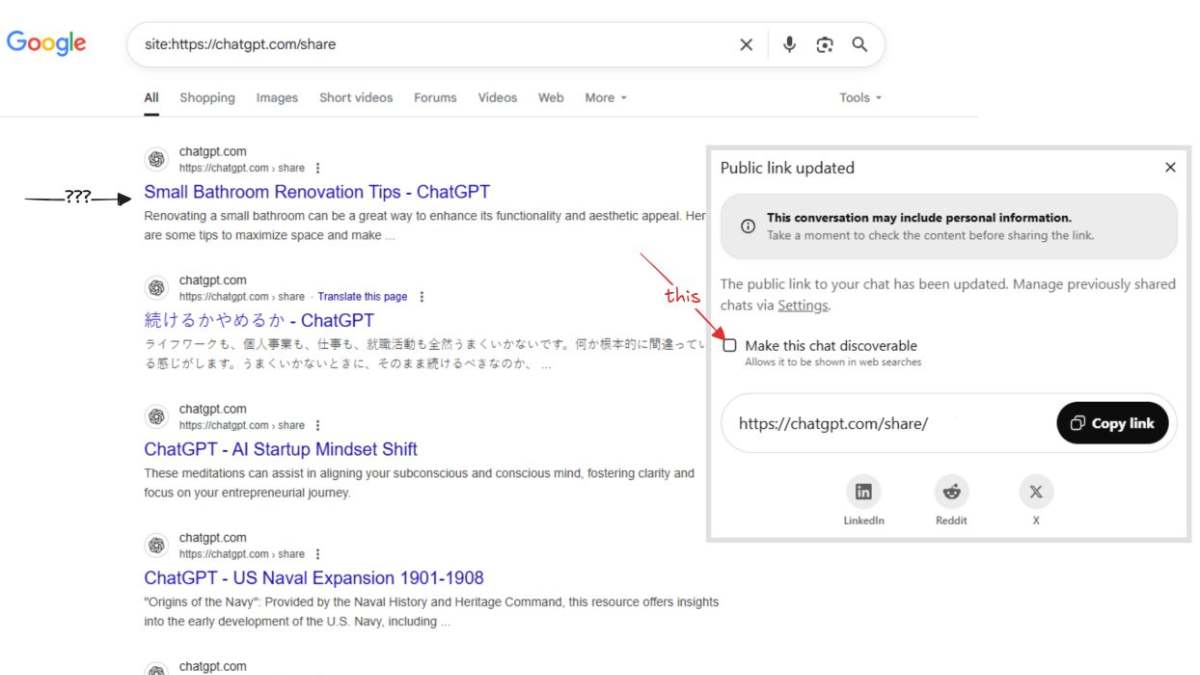1200x675 pixels.
Task: Click 'https://chatgpt.com › share' URL of Bathroom result
Action: tap(242, 168)
